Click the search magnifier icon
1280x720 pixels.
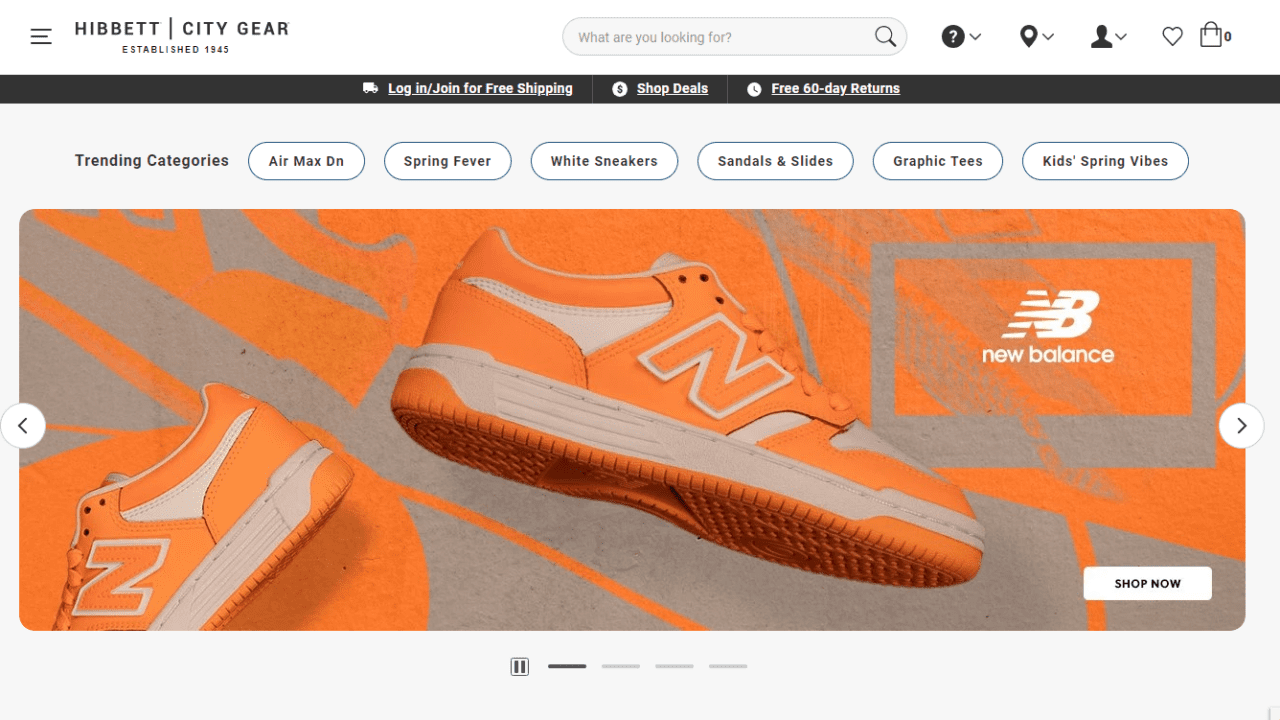coord(884,36)
